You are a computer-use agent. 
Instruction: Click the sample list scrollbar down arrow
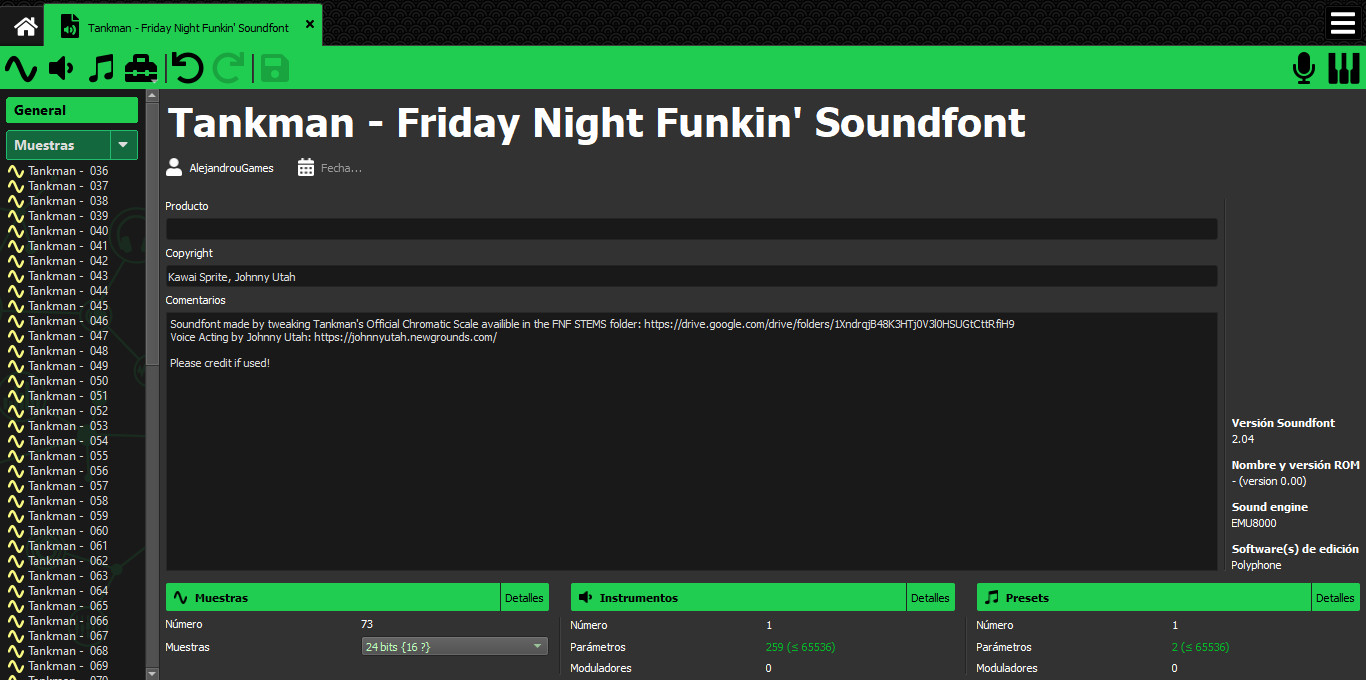pos(152,673)
